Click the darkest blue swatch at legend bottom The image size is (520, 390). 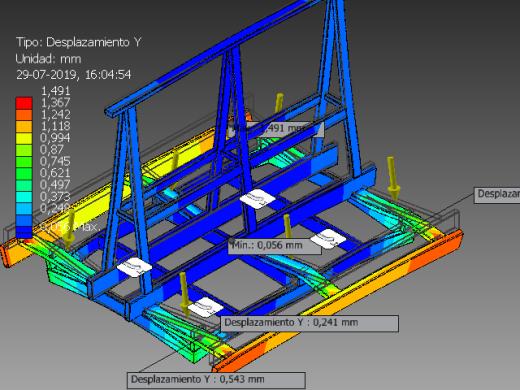pos(24,232)
